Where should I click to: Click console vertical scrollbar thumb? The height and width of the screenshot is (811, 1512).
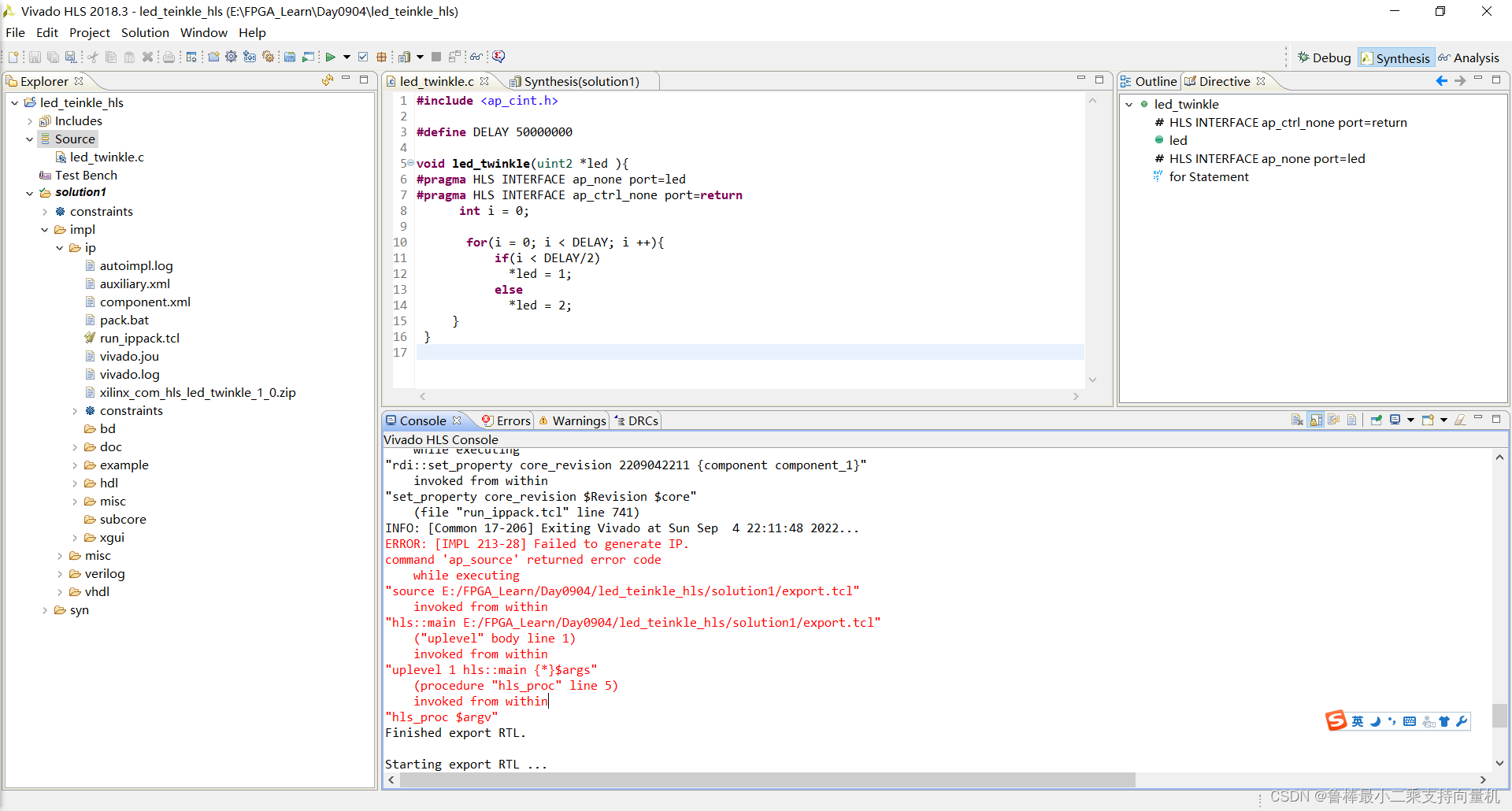pyautogui.click(x=1499, y=715)
